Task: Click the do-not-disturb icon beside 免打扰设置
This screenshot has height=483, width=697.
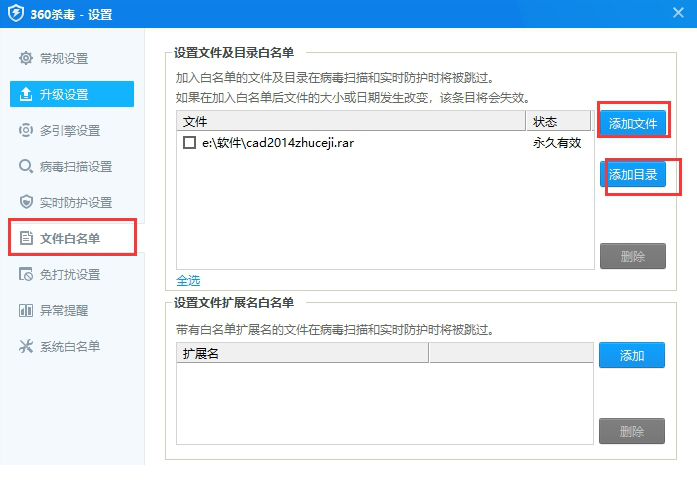Action: 26,274
